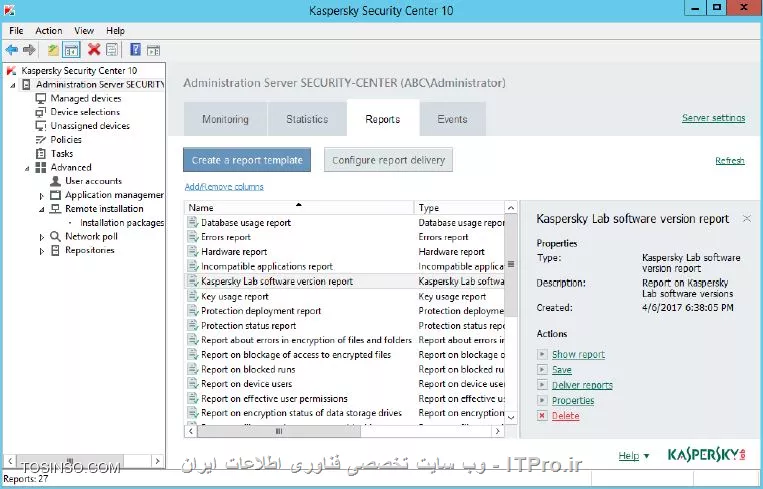Viewport: 763px width, 489px height.
Task: Open the Properties sheet toolbar icon
Action: click(x=111, y=50)
